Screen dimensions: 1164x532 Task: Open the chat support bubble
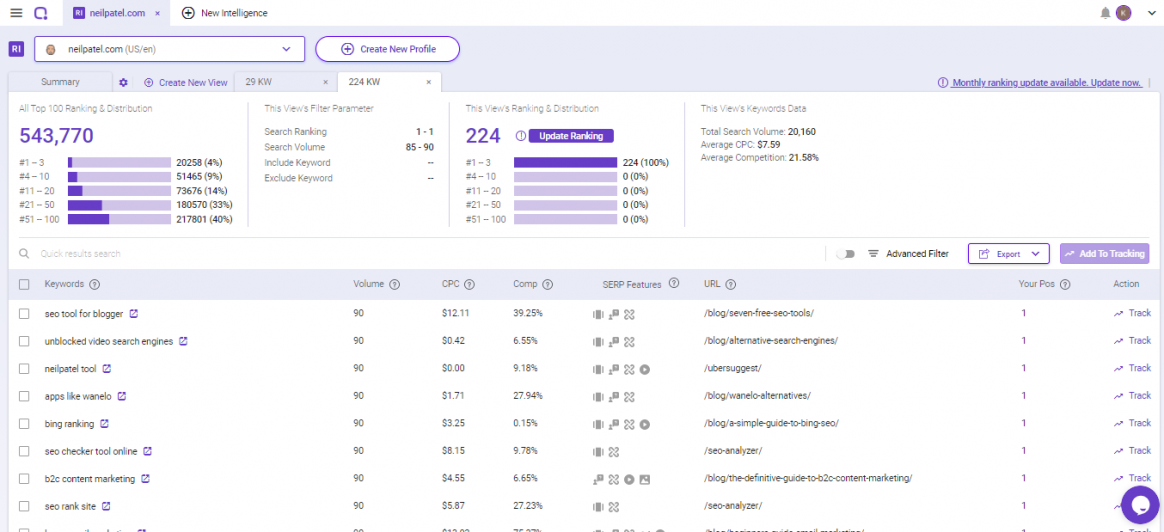[1140, 505]
